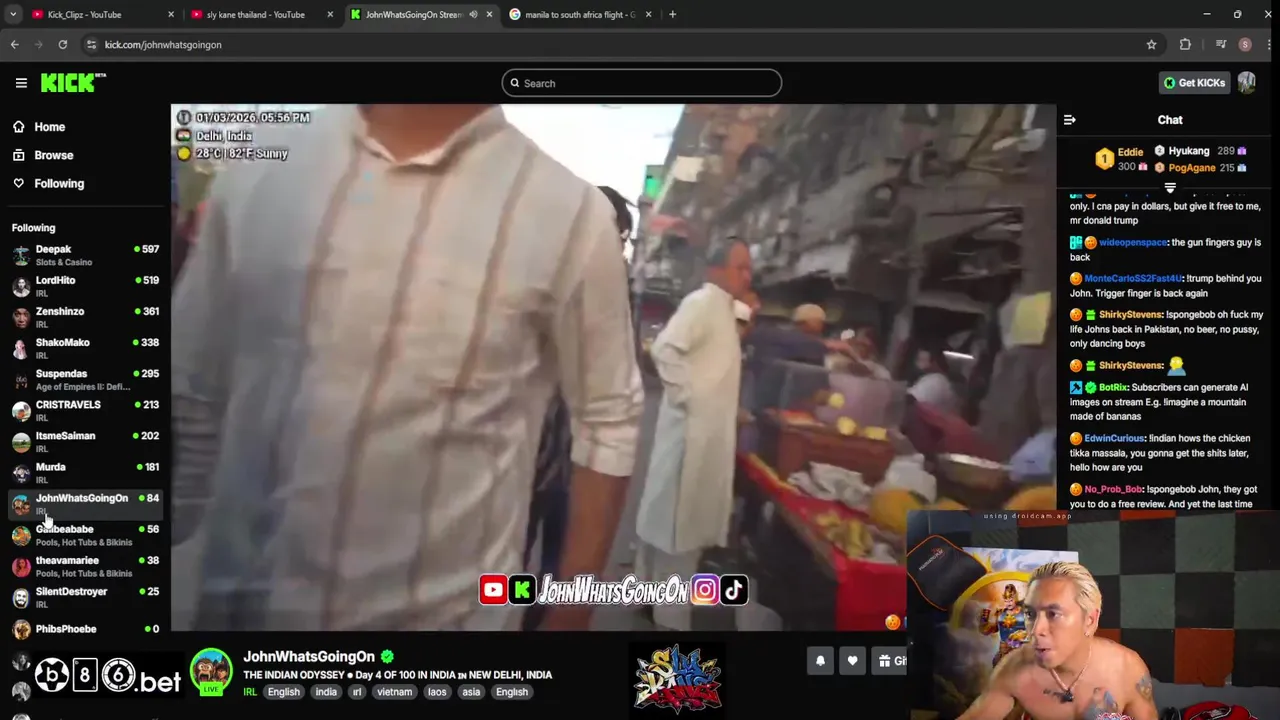
Task: Open Murda channel in Following list
Action: (x=85, y=472)
